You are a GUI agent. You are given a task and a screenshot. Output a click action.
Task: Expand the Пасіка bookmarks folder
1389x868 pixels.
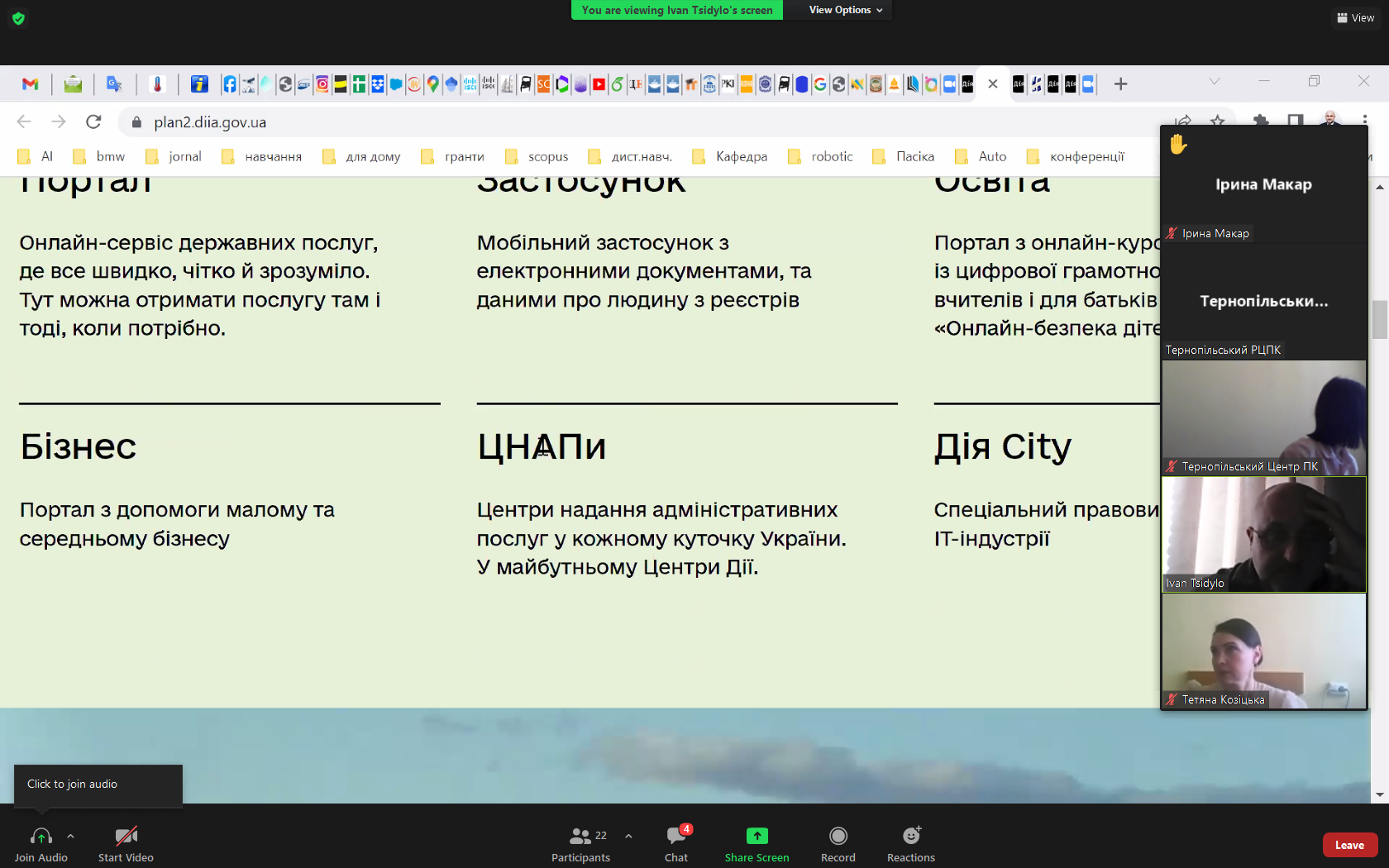pyautogui.click(x=904, y=156)
